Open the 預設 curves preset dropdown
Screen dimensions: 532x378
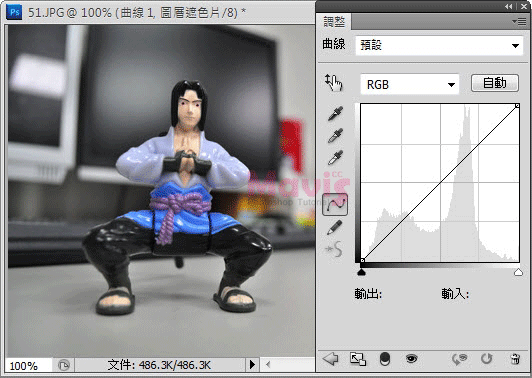439,45
